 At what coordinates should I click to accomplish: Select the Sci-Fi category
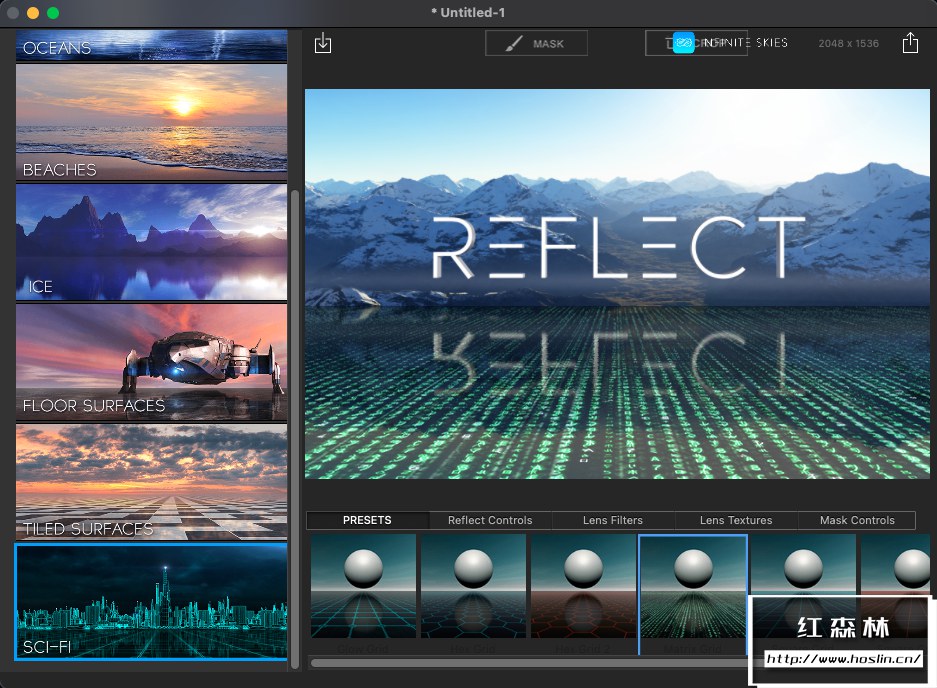point(151,601)
